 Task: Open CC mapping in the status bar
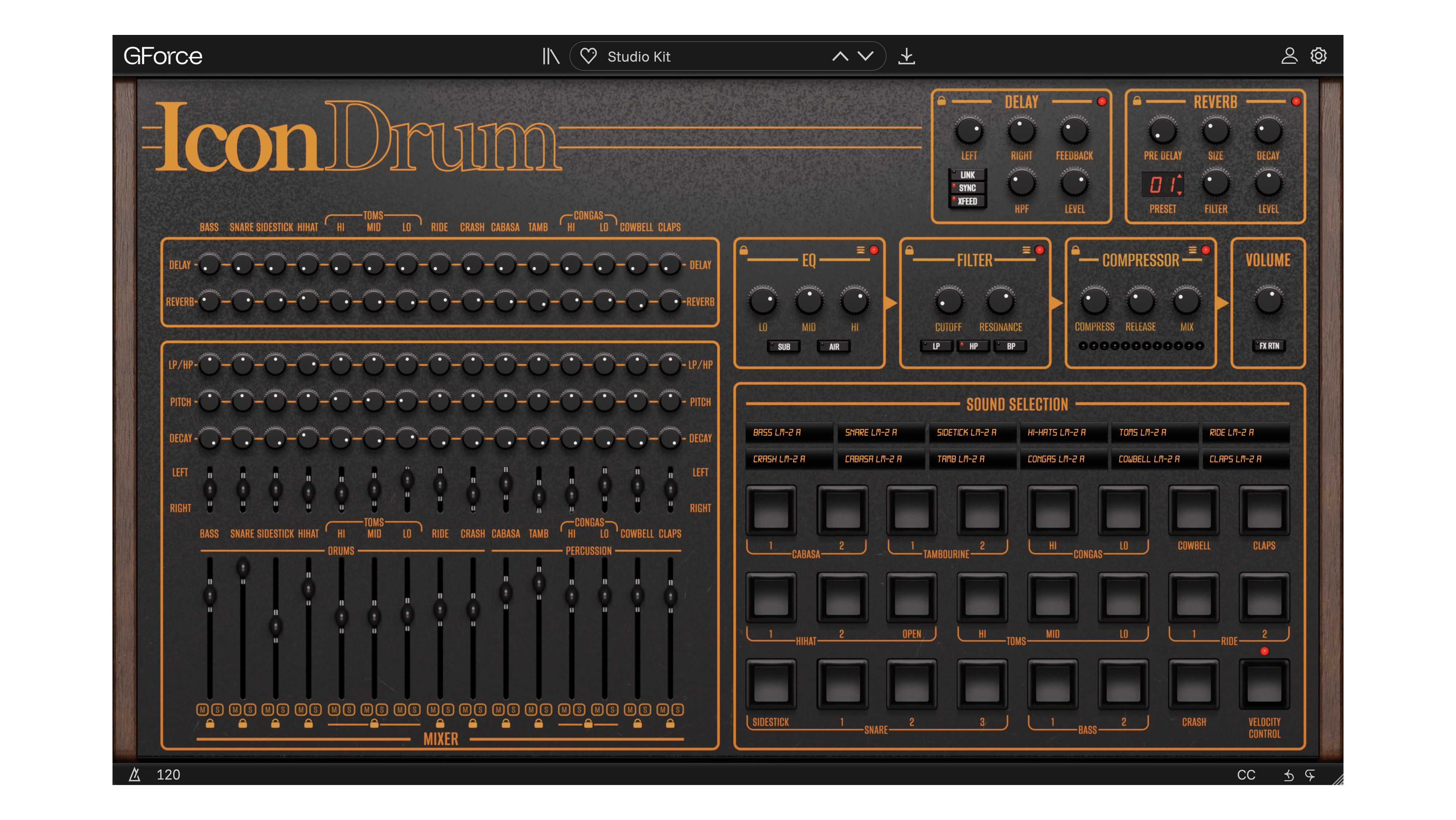[x=1246, y=775]
